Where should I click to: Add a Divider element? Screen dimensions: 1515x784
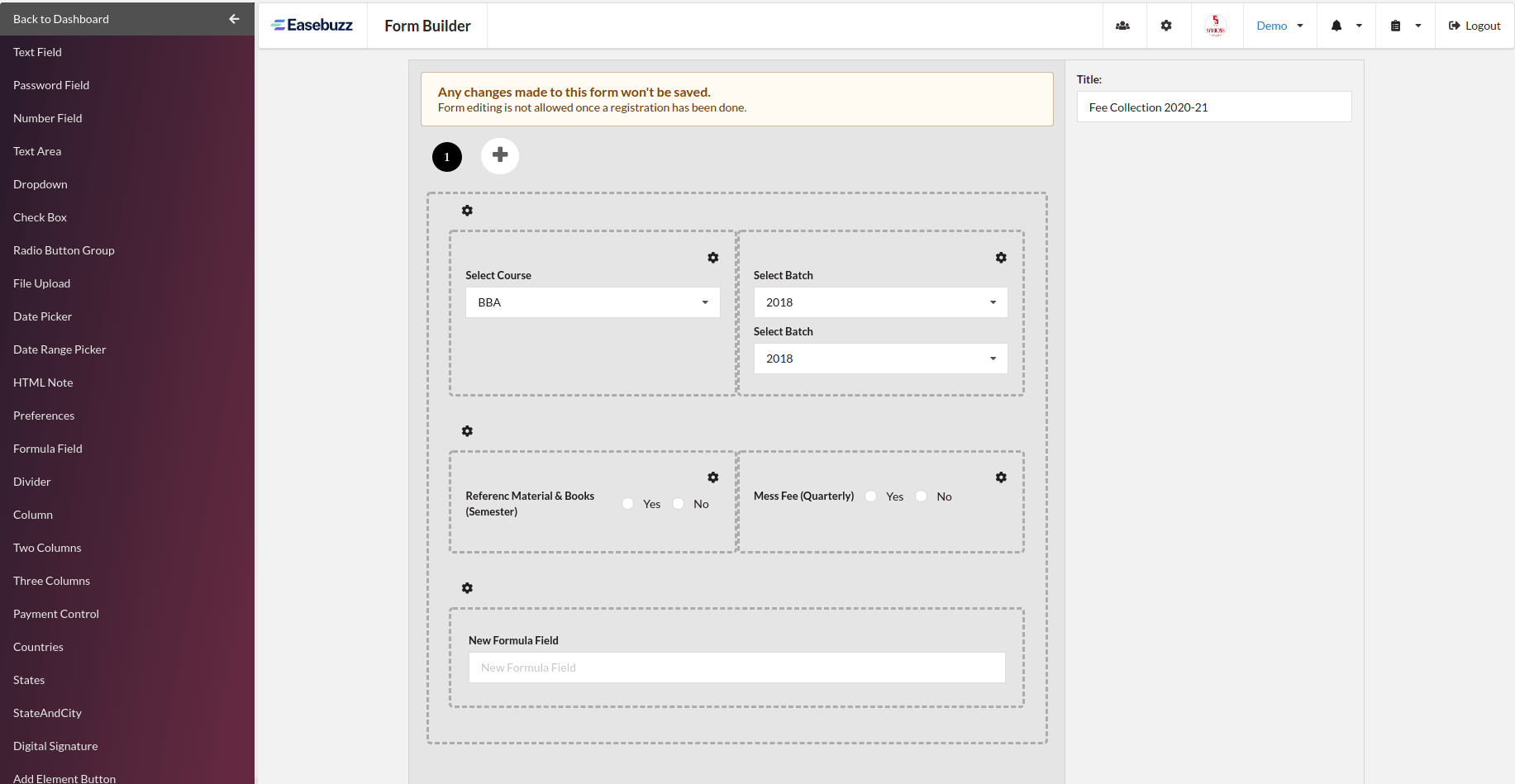[x=127, y=482]
